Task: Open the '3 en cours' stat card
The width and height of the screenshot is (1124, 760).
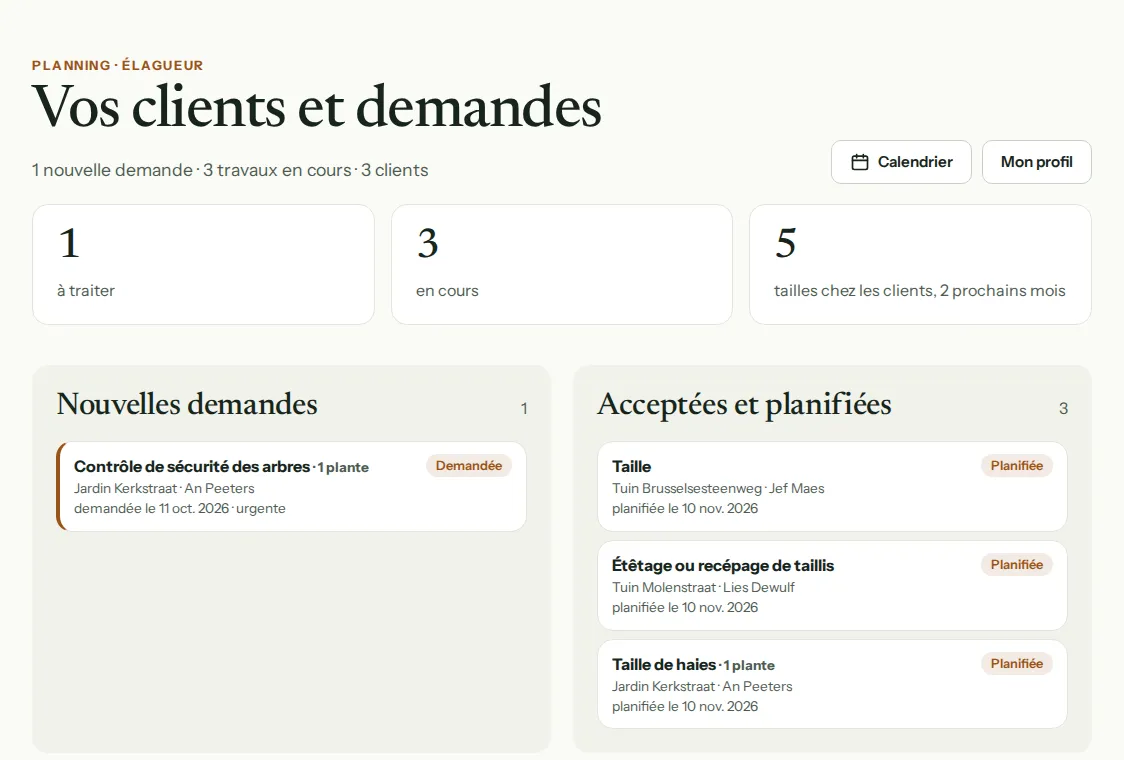Action: tap(562, 265)
